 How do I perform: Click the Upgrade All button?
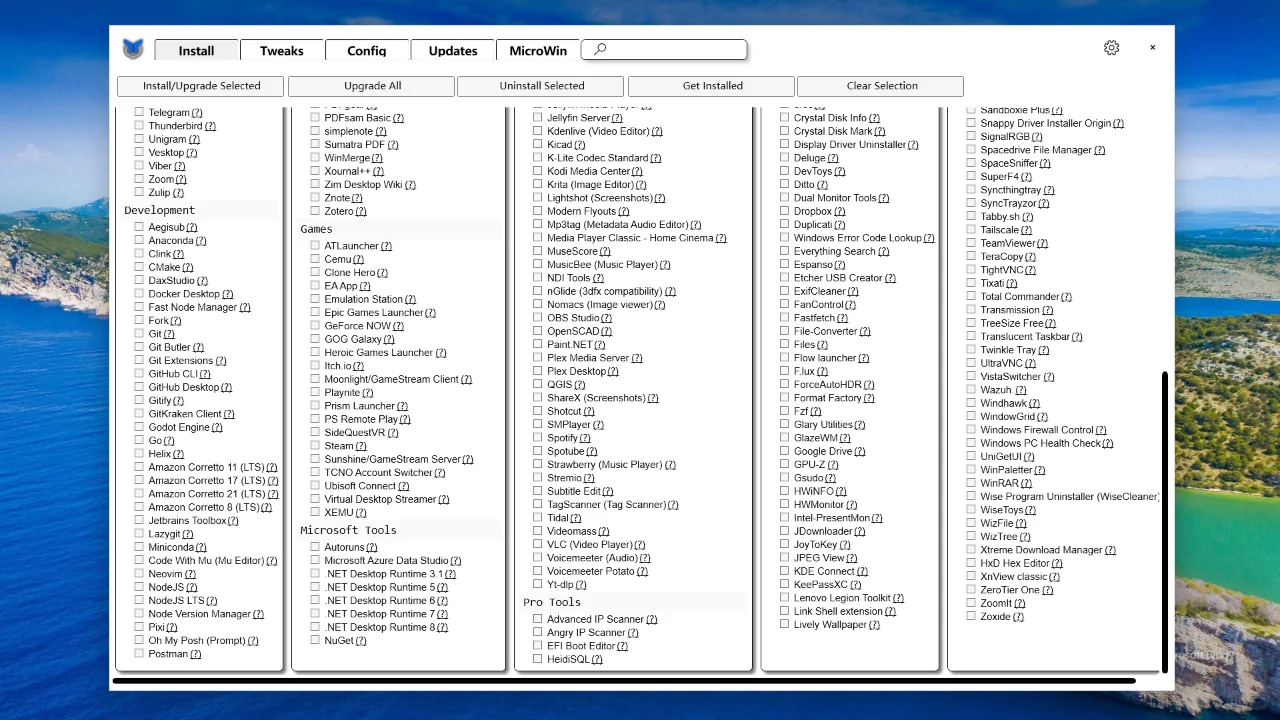[372, 86]
